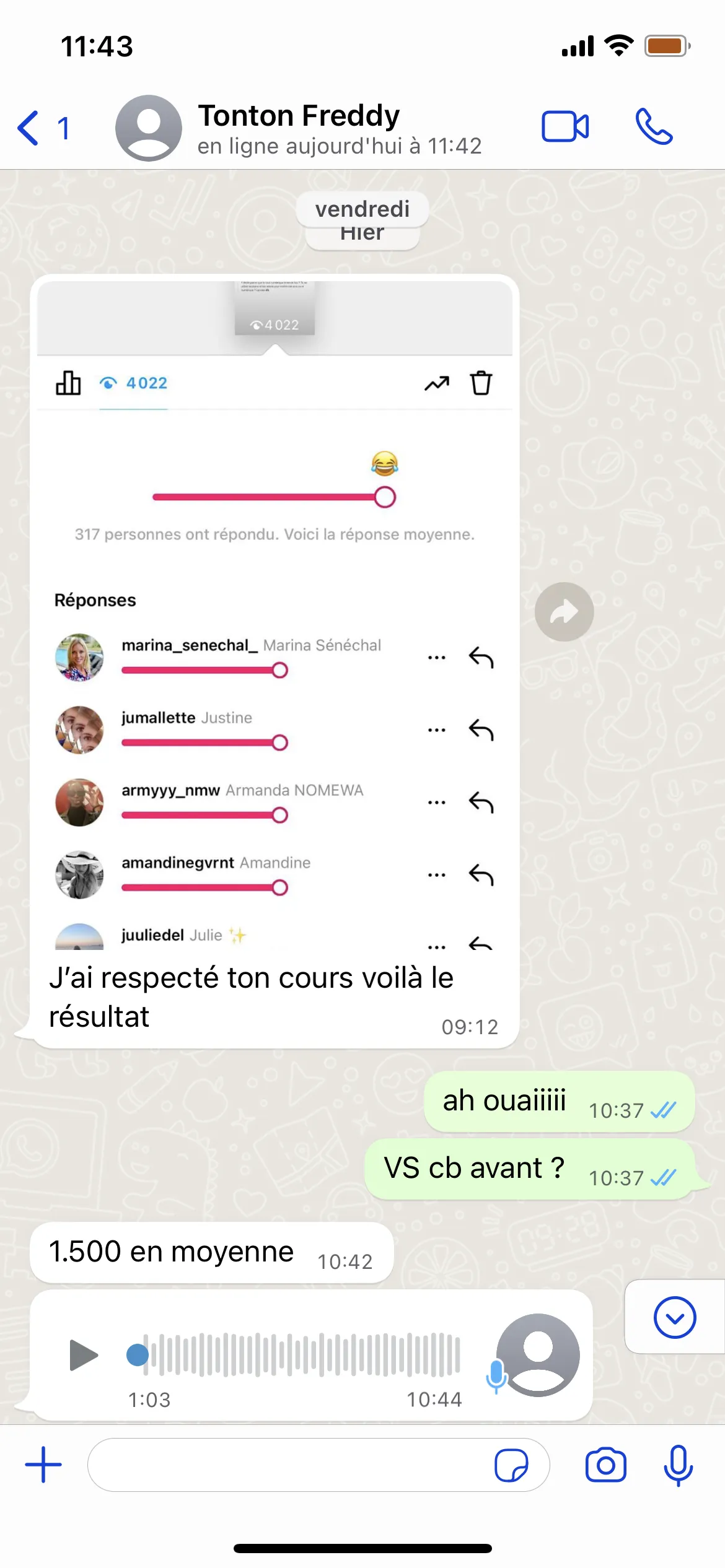The width and height of the screenshot is (725, 1568).
Task: Tap the microphone to record a voice message
Action: [678, 1465]
